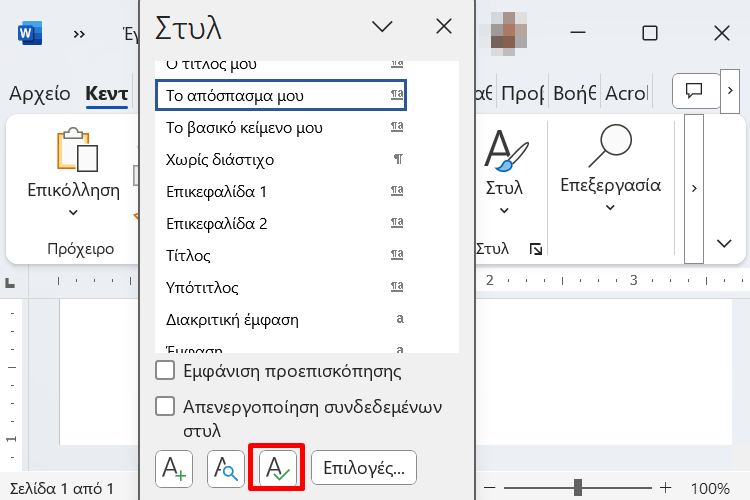Image resolution: width=750 pixels, height=500 pixels.
Task: Click the New Style button icon
Action: (174, 467)
